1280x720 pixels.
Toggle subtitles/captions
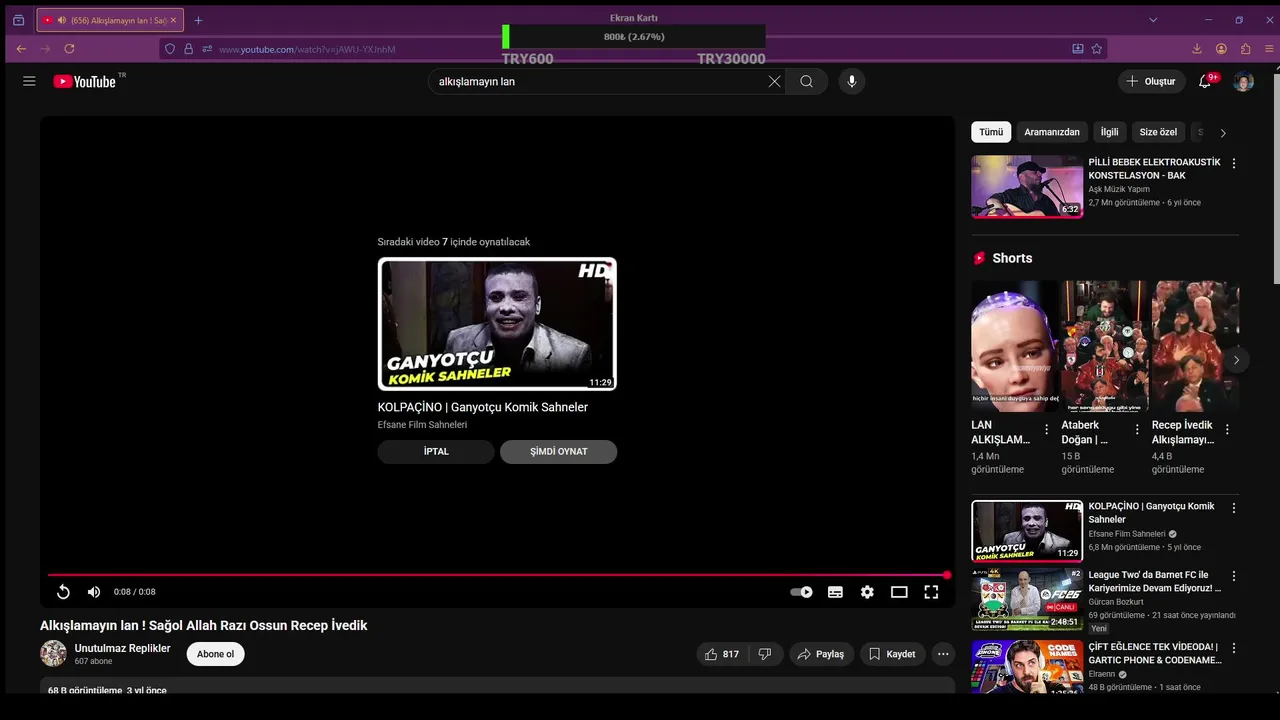point(835,592)
